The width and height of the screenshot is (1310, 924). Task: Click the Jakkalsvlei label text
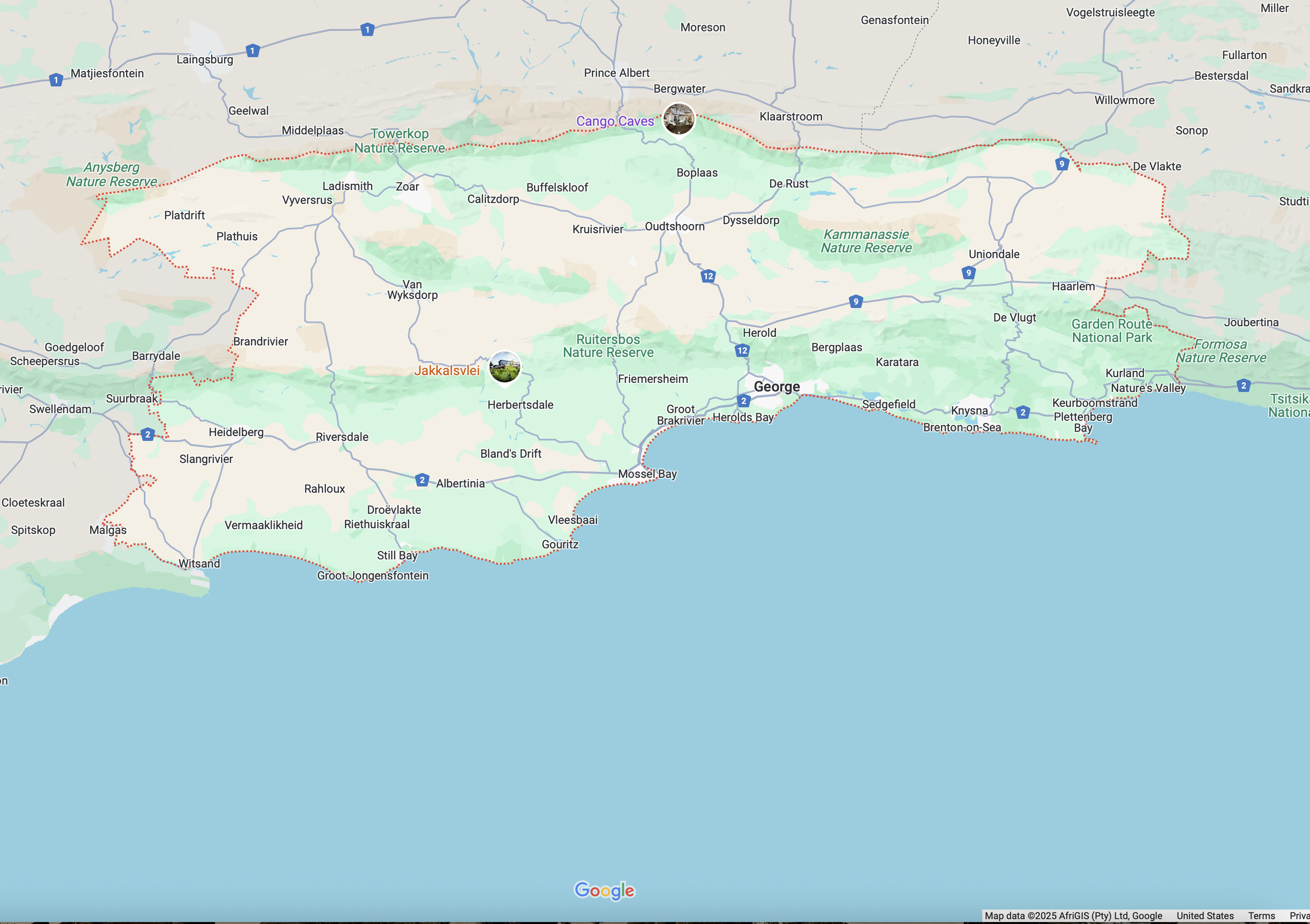(447, 370)
